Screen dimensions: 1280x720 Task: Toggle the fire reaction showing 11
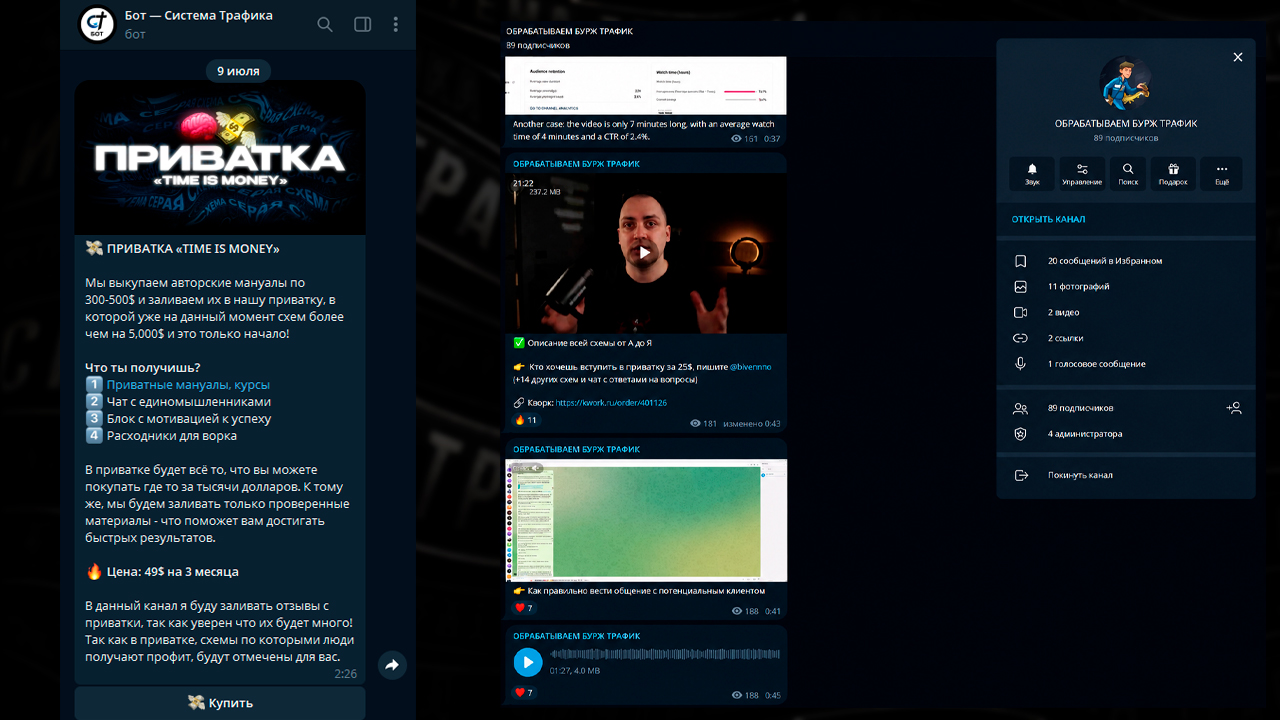click(x=526, y=421)
